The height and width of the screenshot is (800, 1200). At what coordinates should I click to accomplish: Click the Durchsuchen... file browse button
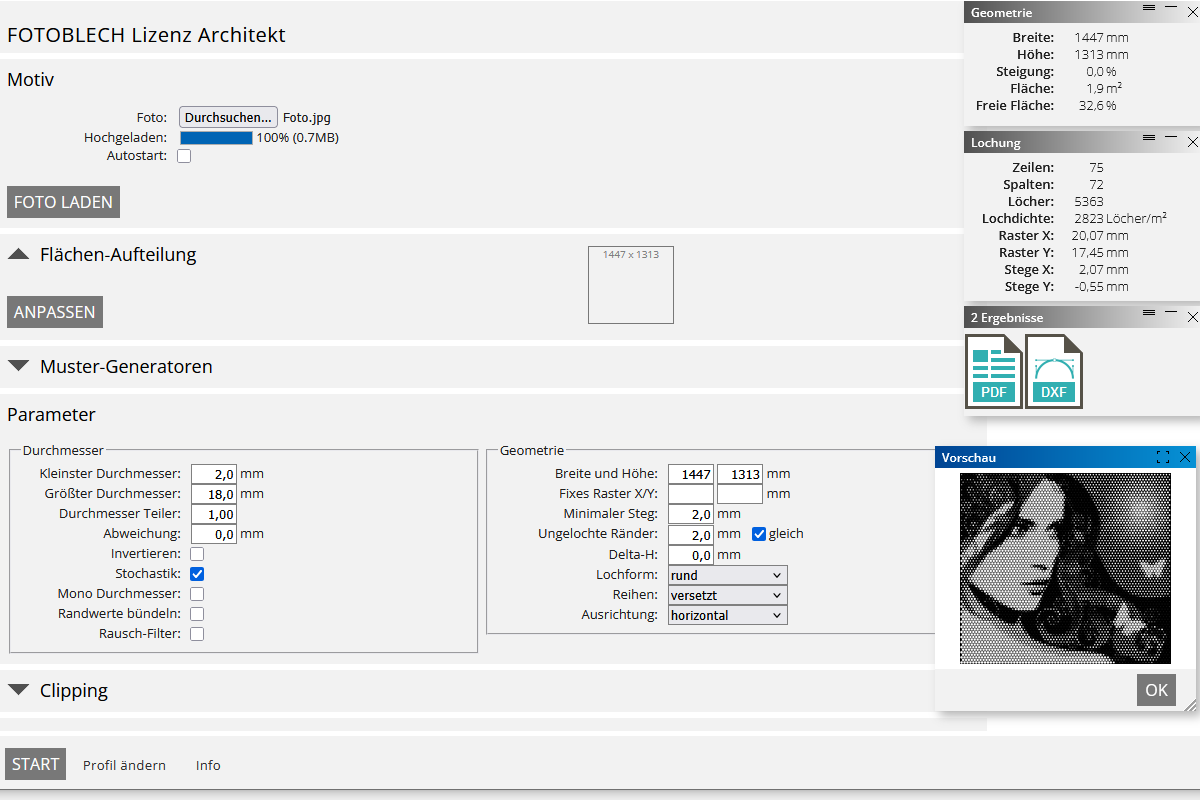pyautogui.click(x=228, y=117)
